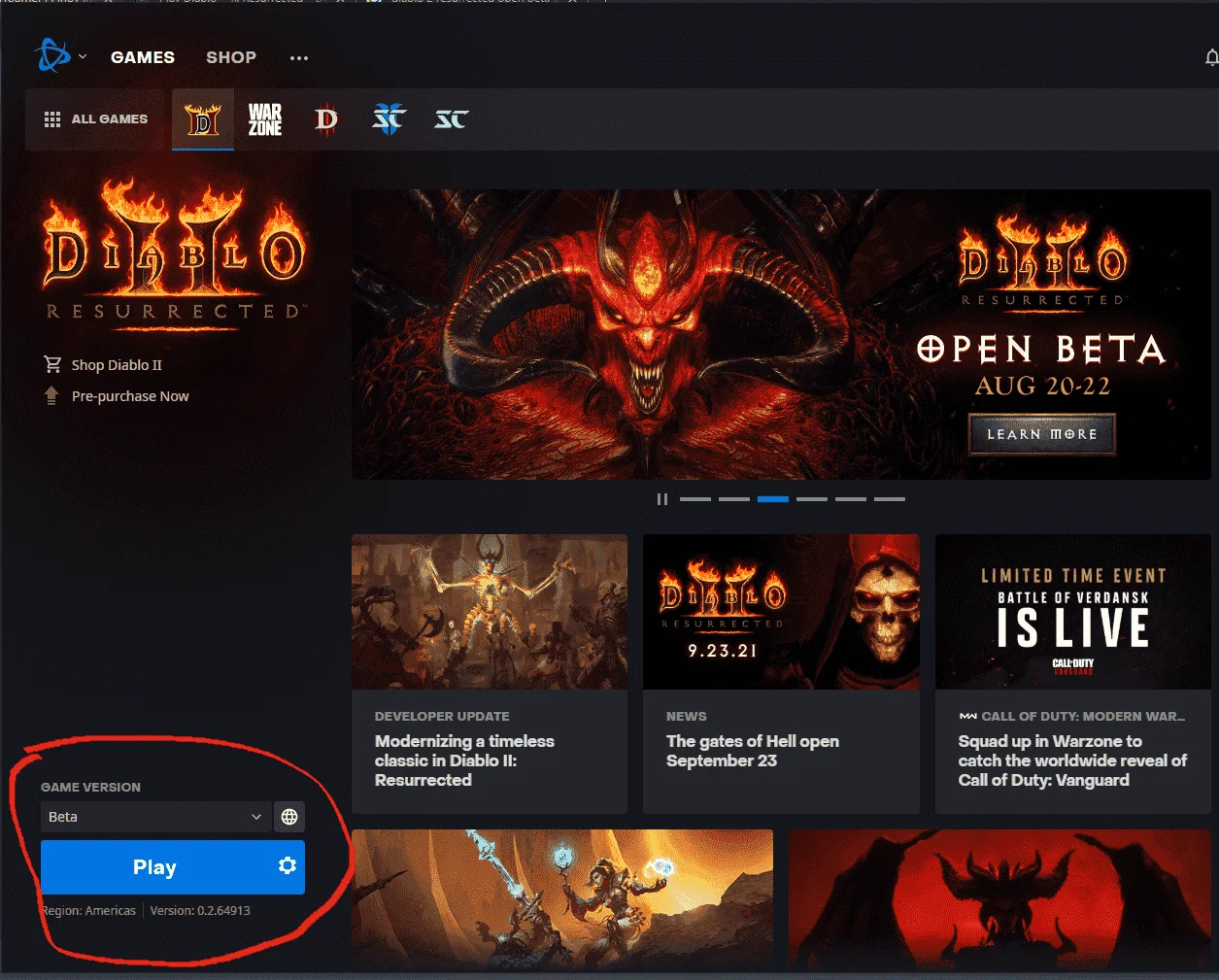Jump to fourth carousel slide indicator

[812, 499]
